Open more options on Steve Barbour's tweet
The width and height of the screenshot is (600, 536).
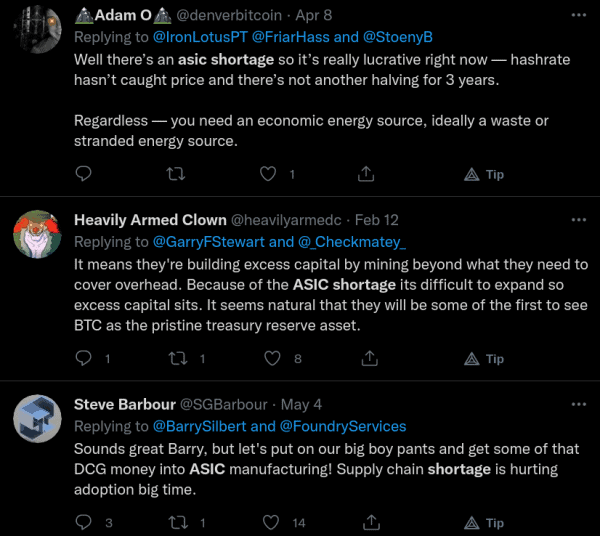click(578, 404)
